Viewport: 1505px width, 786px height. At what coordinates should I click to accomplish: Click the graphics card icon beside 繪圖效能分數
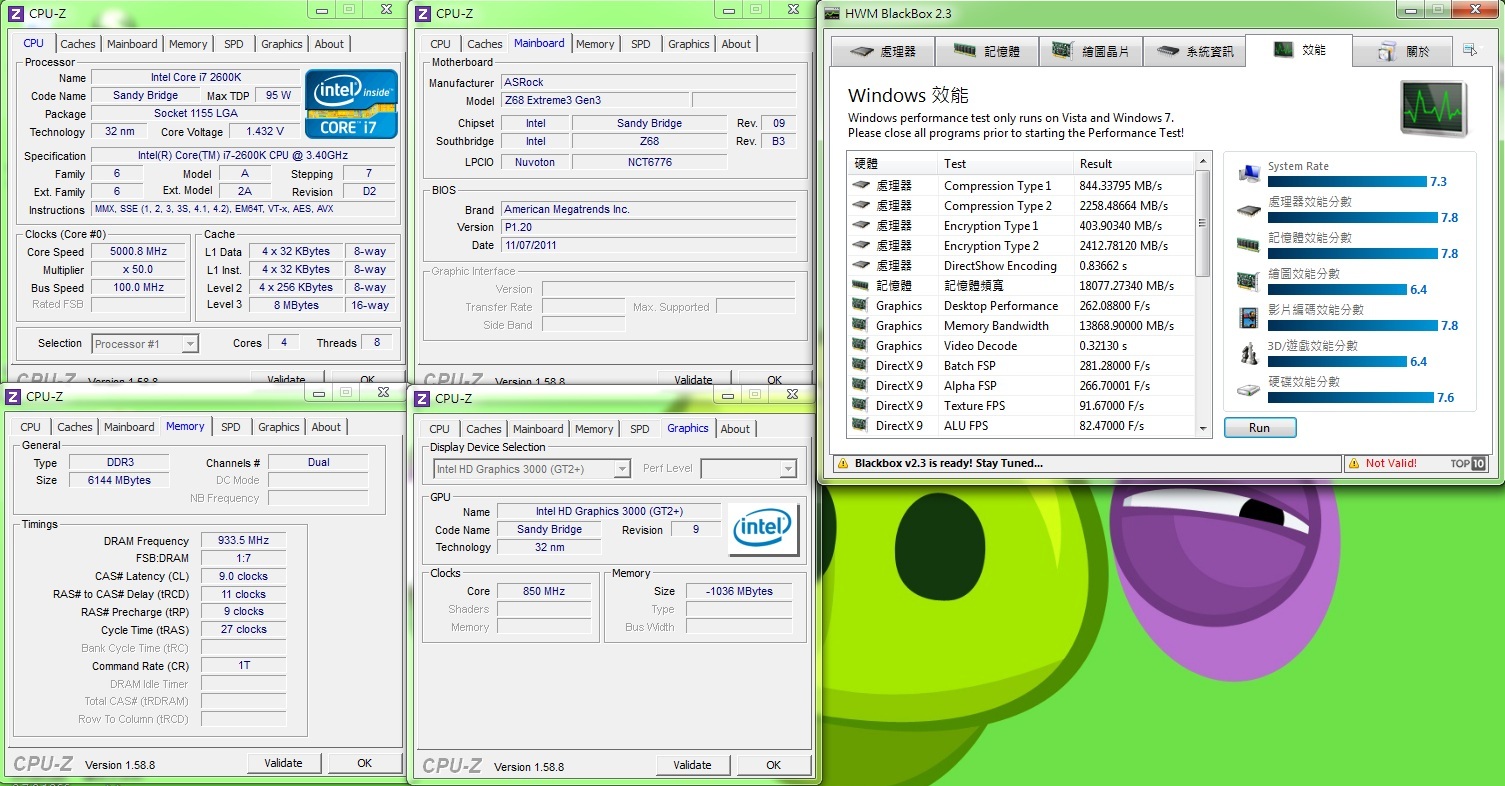(1248, 281)
